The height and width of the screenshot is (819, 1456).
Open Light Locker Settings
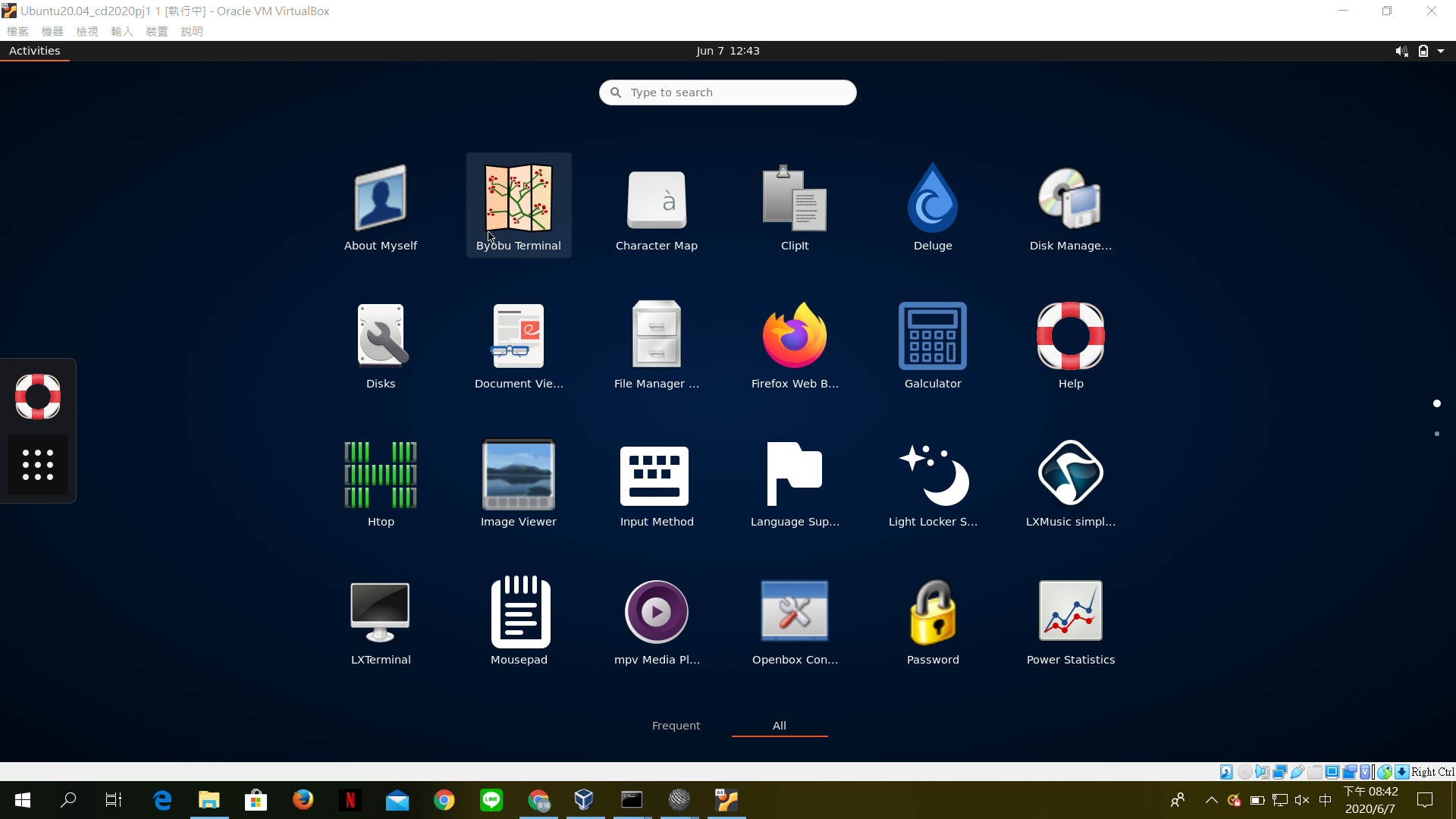pyautogui.click(x=933, y=481)
